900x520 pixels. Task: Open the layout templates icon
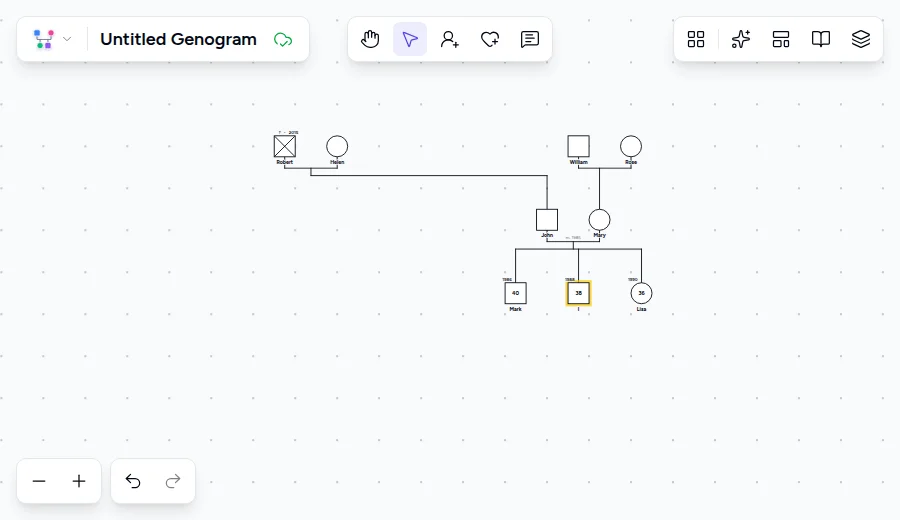click(x=781, y=39)
